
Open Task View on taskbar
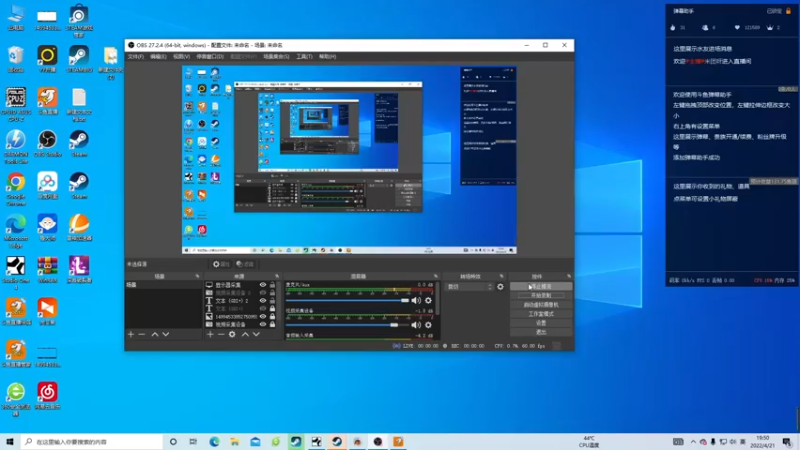pos(193,442)
